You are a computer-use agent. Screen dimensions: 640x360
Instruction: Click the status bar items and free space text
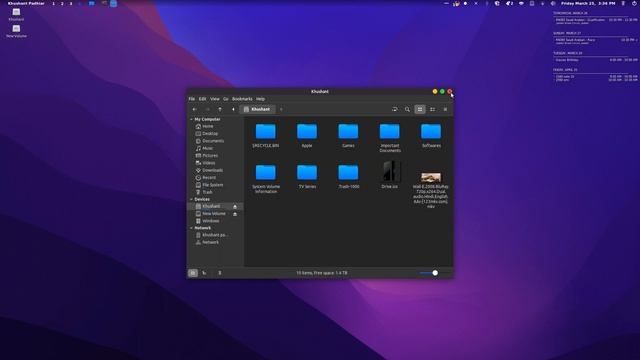tap(322, 273)
